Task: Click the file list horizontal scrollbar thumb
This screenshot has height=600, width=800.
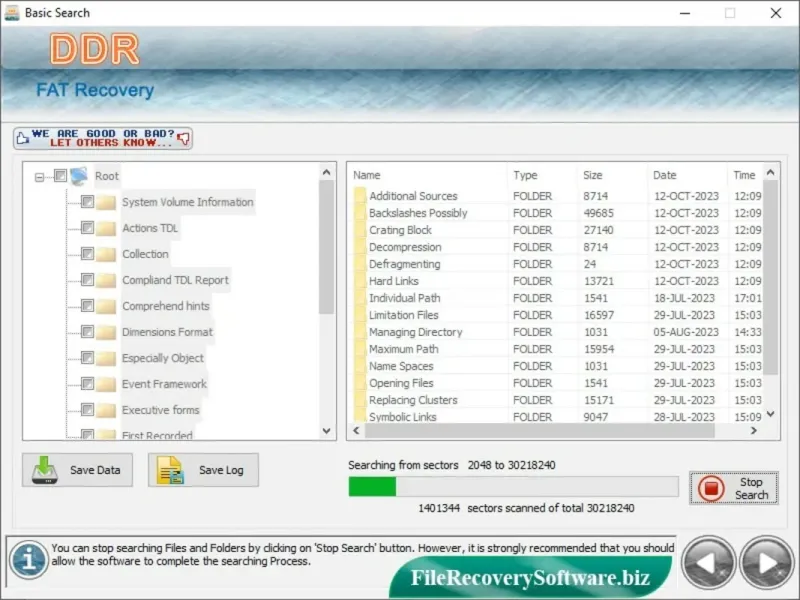Action: tap(540, 431)
